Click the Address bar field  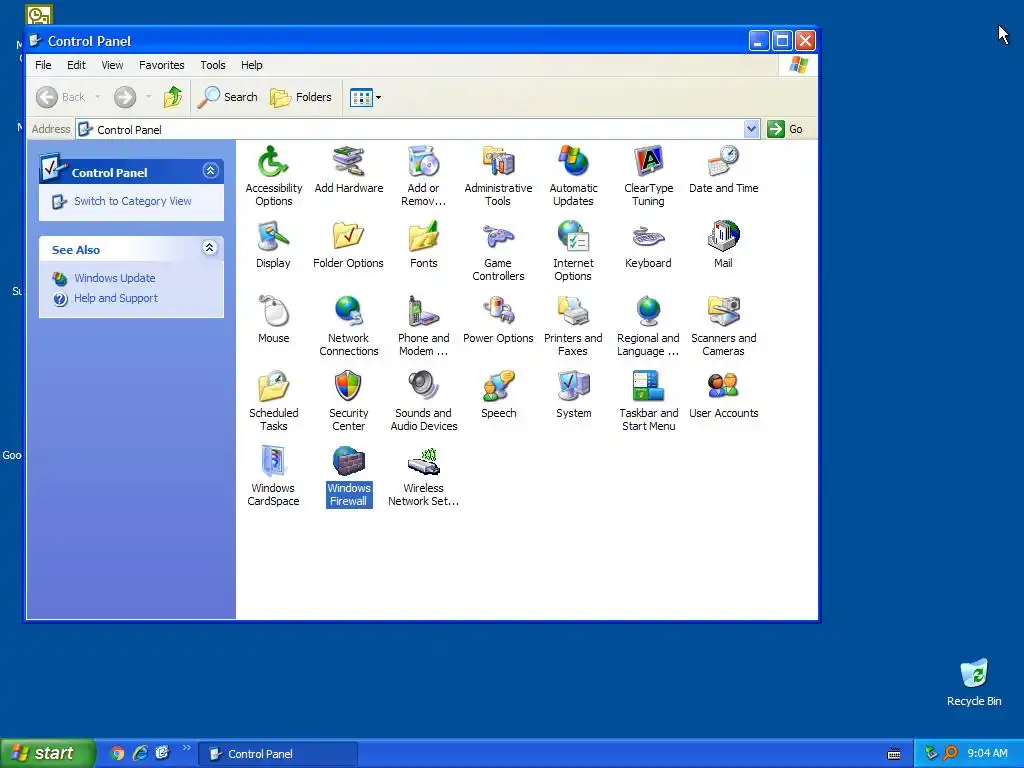418,129
